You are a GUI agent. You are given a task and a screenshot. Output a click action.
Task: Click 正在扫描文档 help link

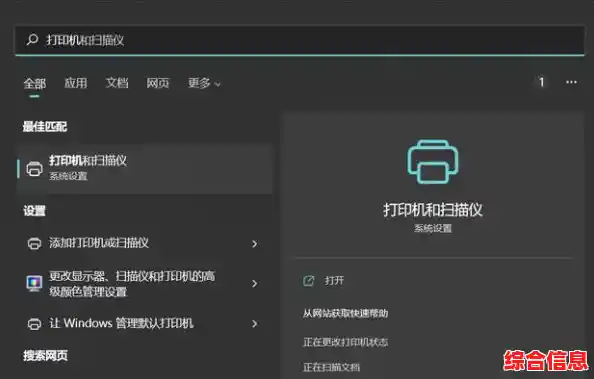point(331,367)
